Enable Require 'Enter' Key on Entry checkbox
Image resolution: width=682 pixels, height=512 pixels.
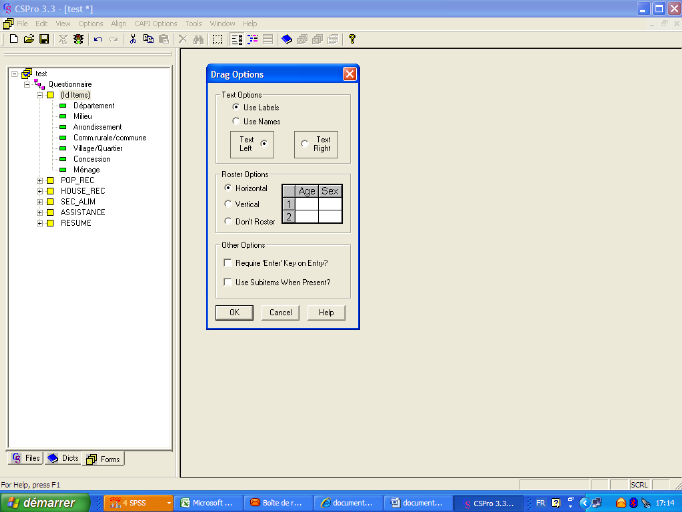point(228,263)
